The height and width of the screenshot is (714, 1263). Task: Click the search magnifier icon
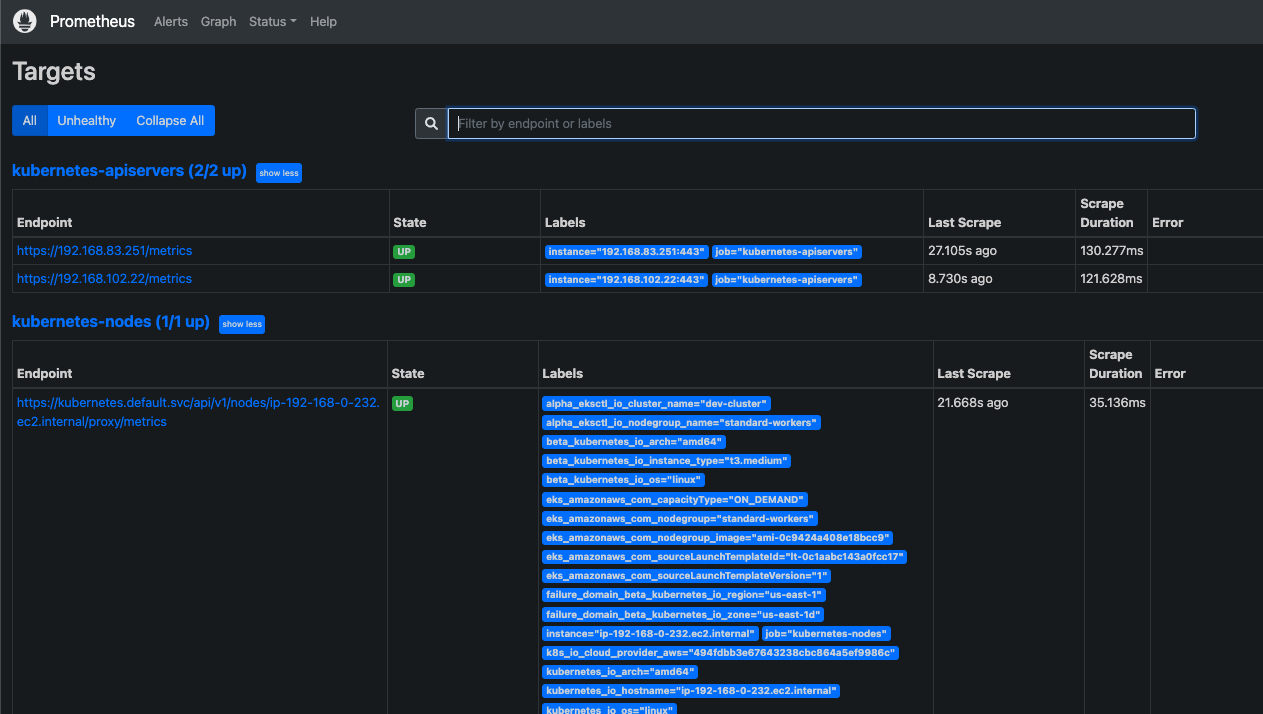click(x=431, y=123)
